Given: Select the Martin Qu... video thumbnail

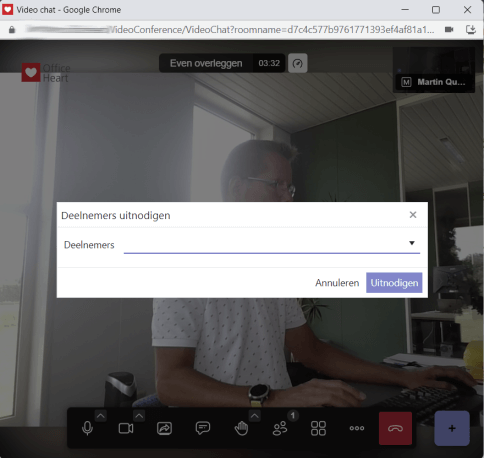Looking at the screenshot, I should (x=434, y=69).
